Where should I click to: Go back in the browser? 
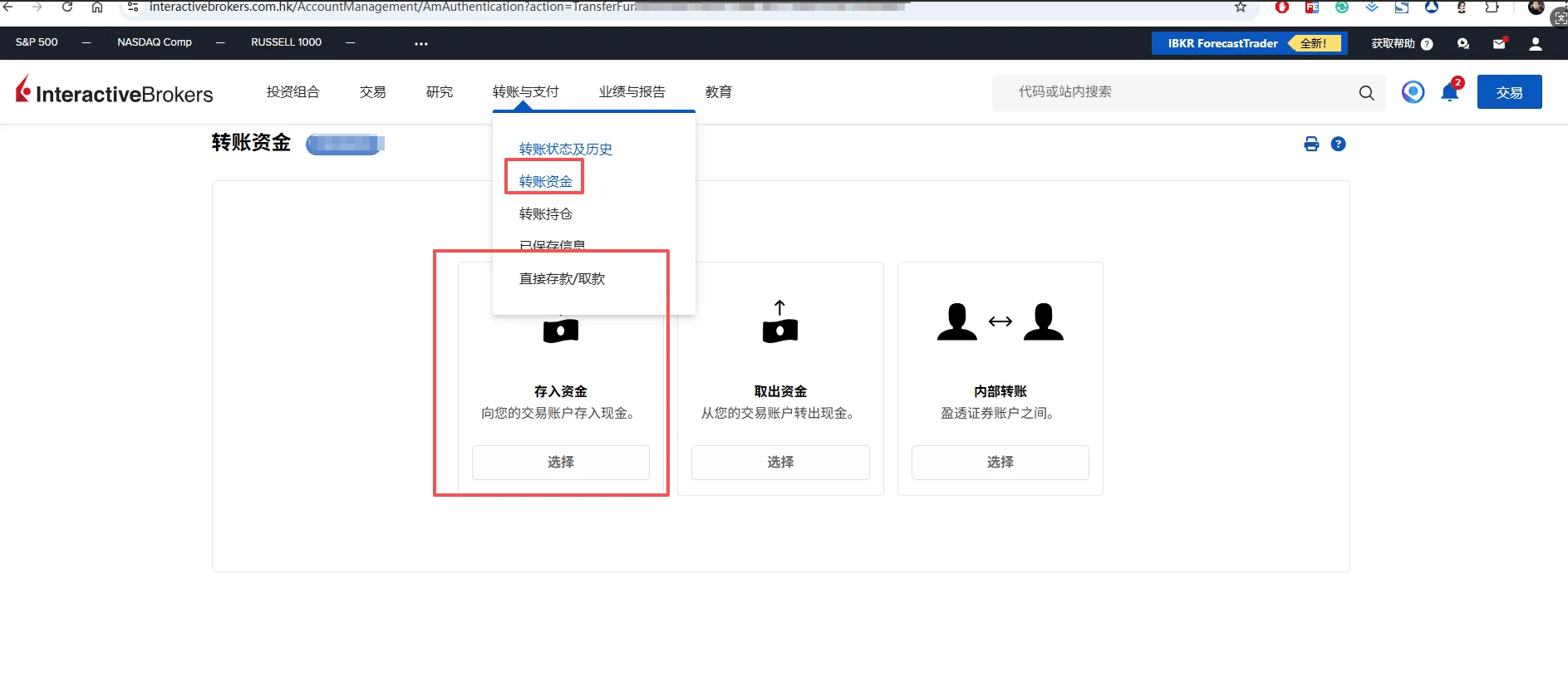coord(8,7)
